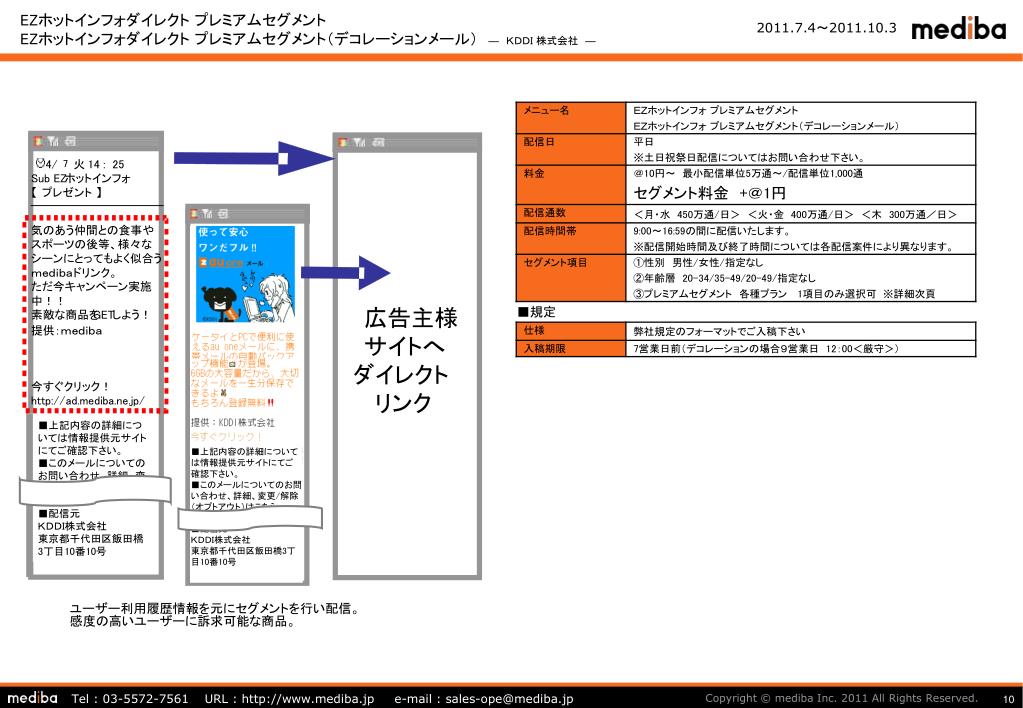1023x708 pixels.
Task: Click the orange EZ icon in the 広告主様サイト phone's status bar
Action: click(344, 142)
